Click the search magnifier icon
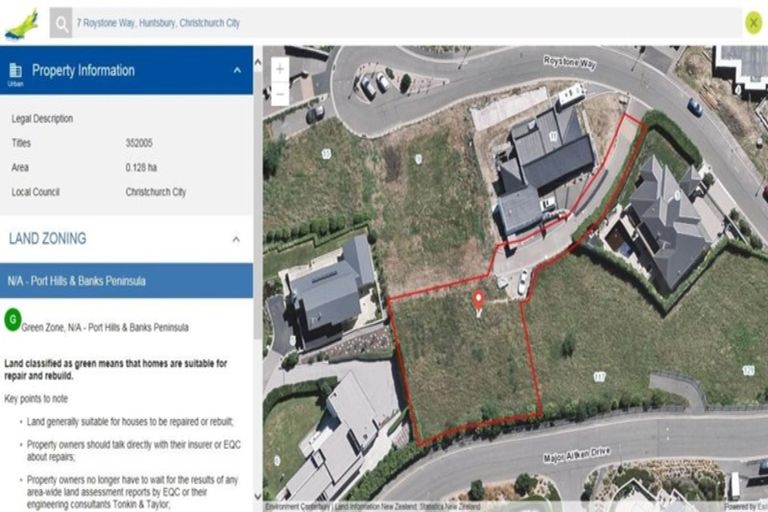The image size is (768, 512). point(61,23)
